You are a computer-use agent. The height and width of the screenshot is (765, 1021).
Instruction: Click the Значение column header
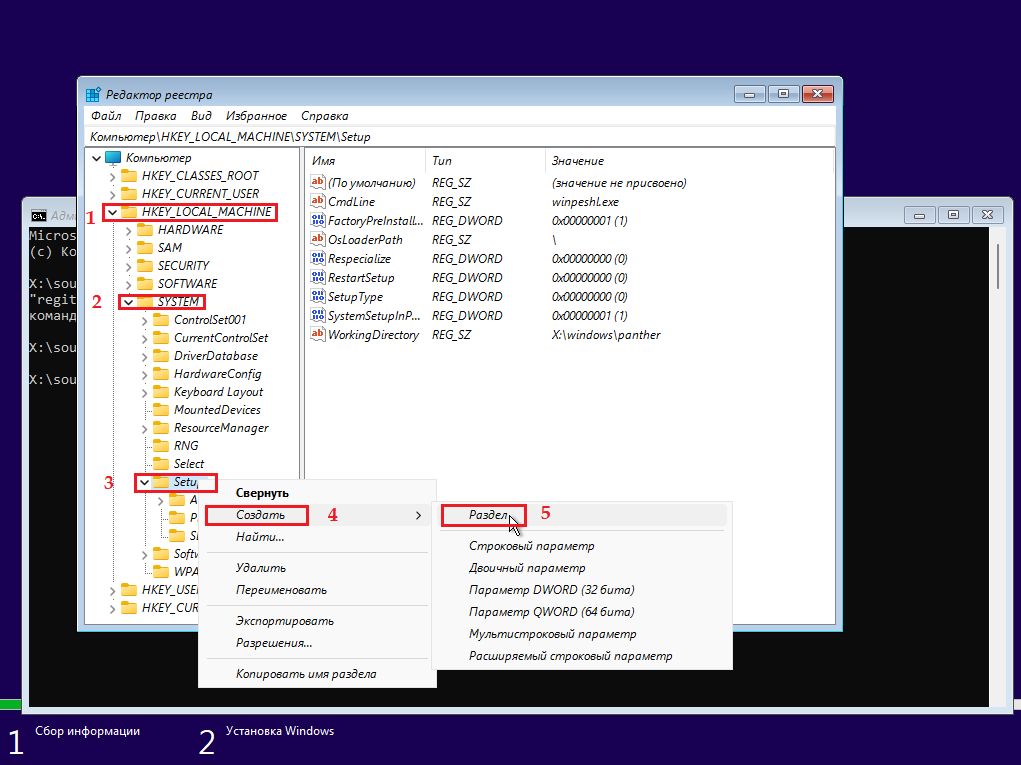pyautogui.click(x=578, y=161)
